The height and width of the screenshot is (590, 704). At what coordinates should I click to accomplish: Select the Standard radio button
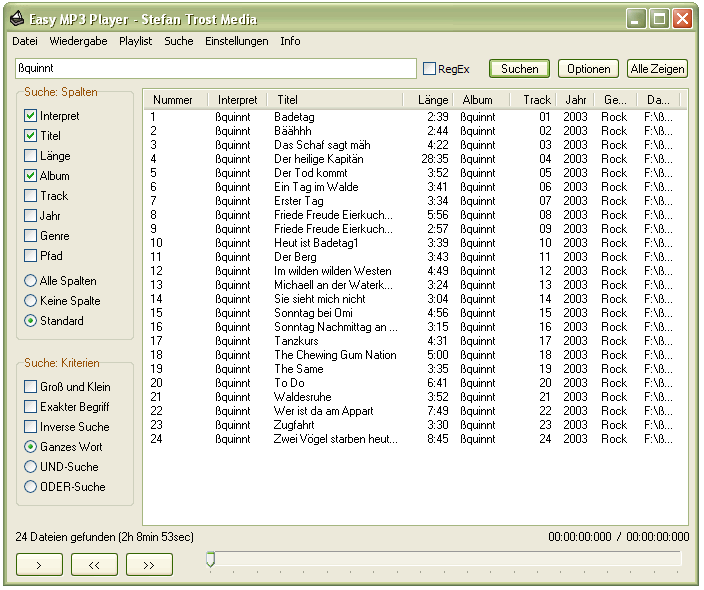click(x=30, y=321)
